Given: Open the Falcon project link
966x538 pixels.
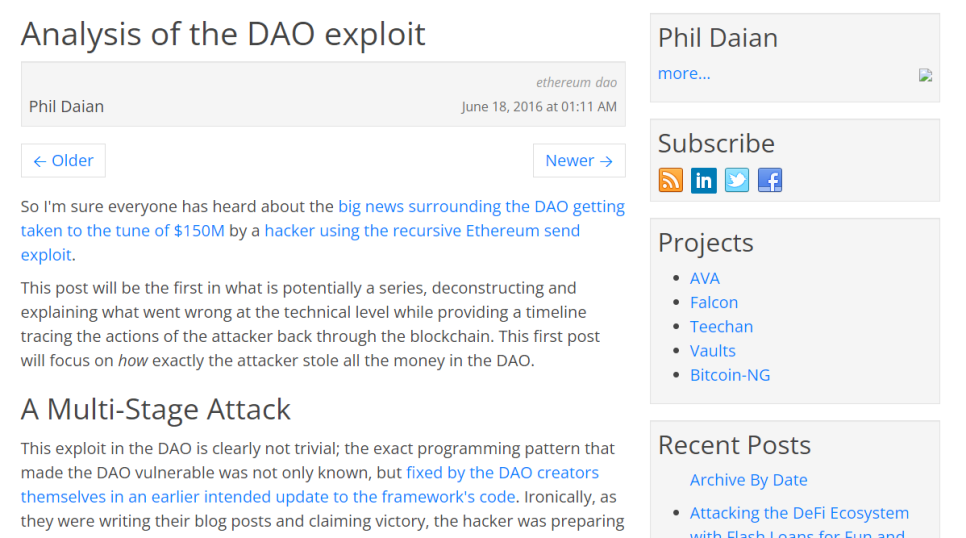Looking at the screenshot, I should [x=714, y=303].
